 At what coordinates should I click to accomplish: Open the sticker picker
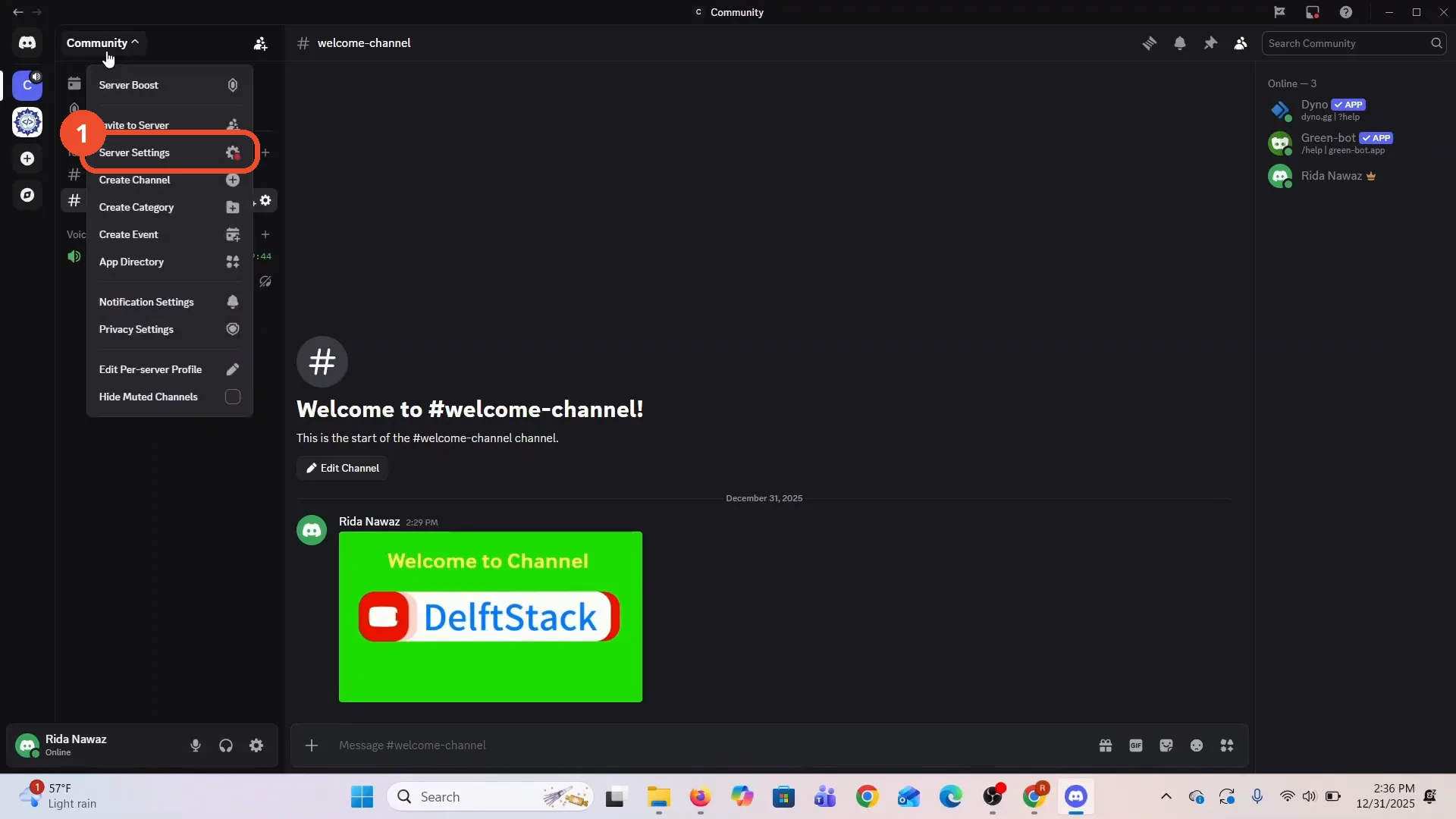(1166, 745)
